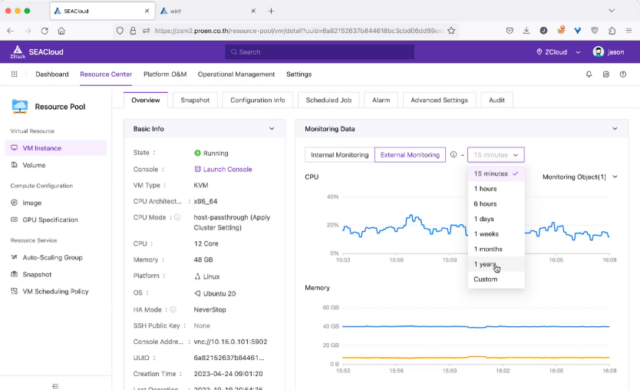Viewport: 640px width, 390px height.
Task: Switch to Internal Monitoring
Action: (340, 155)
